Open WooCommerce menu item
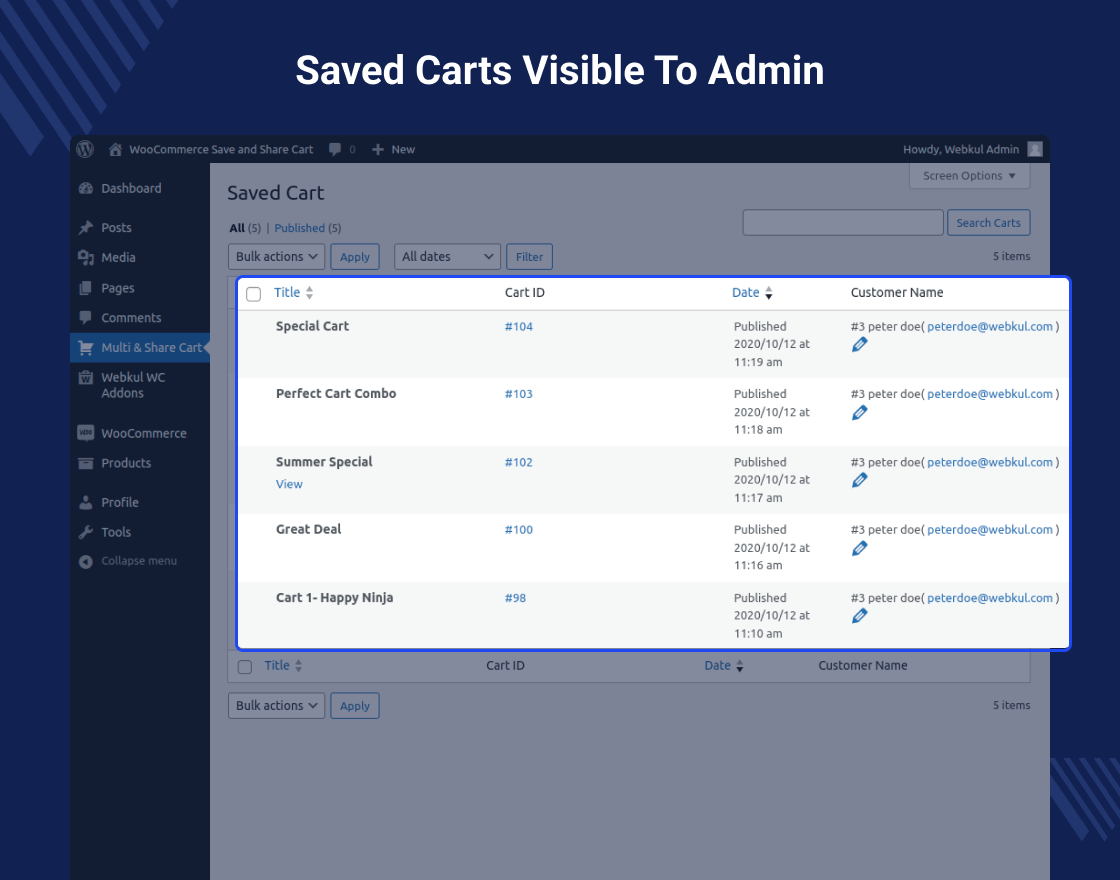 click(x=144, y=434)
